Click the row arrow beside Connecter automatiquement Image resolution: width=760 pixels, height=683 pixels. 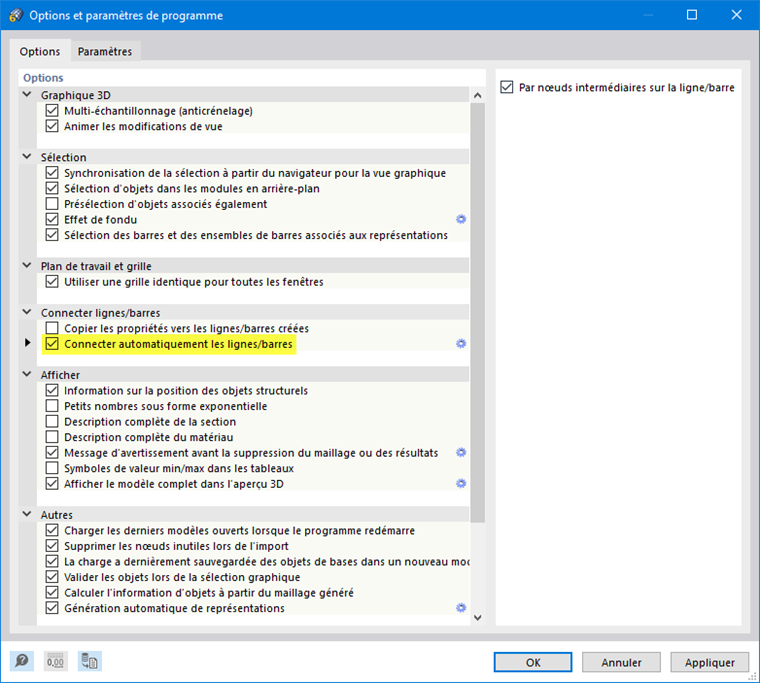[x=28, y=343]
